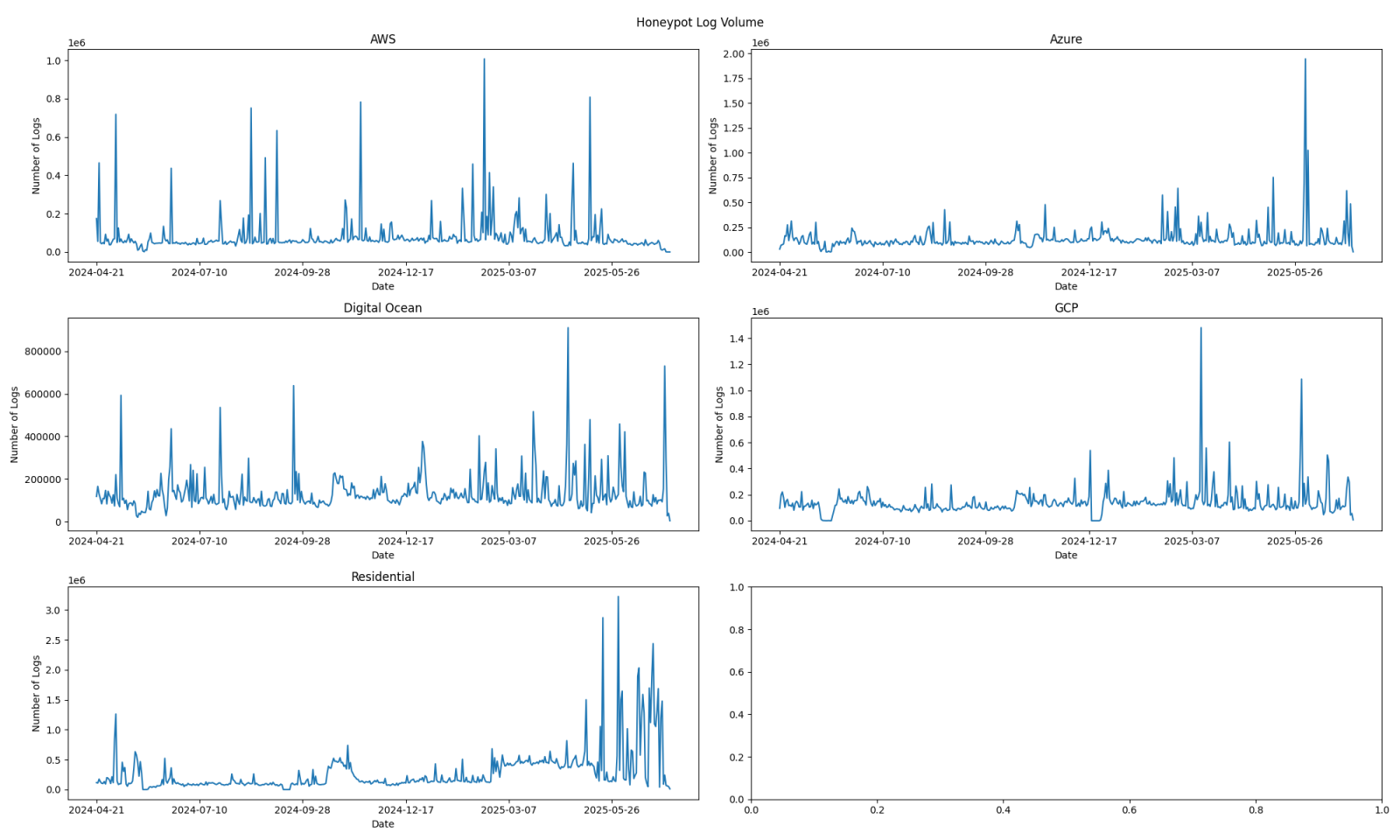
Task: Click the 2025-05-26 tick on Residential plot
Action: (x=612, y=809)
